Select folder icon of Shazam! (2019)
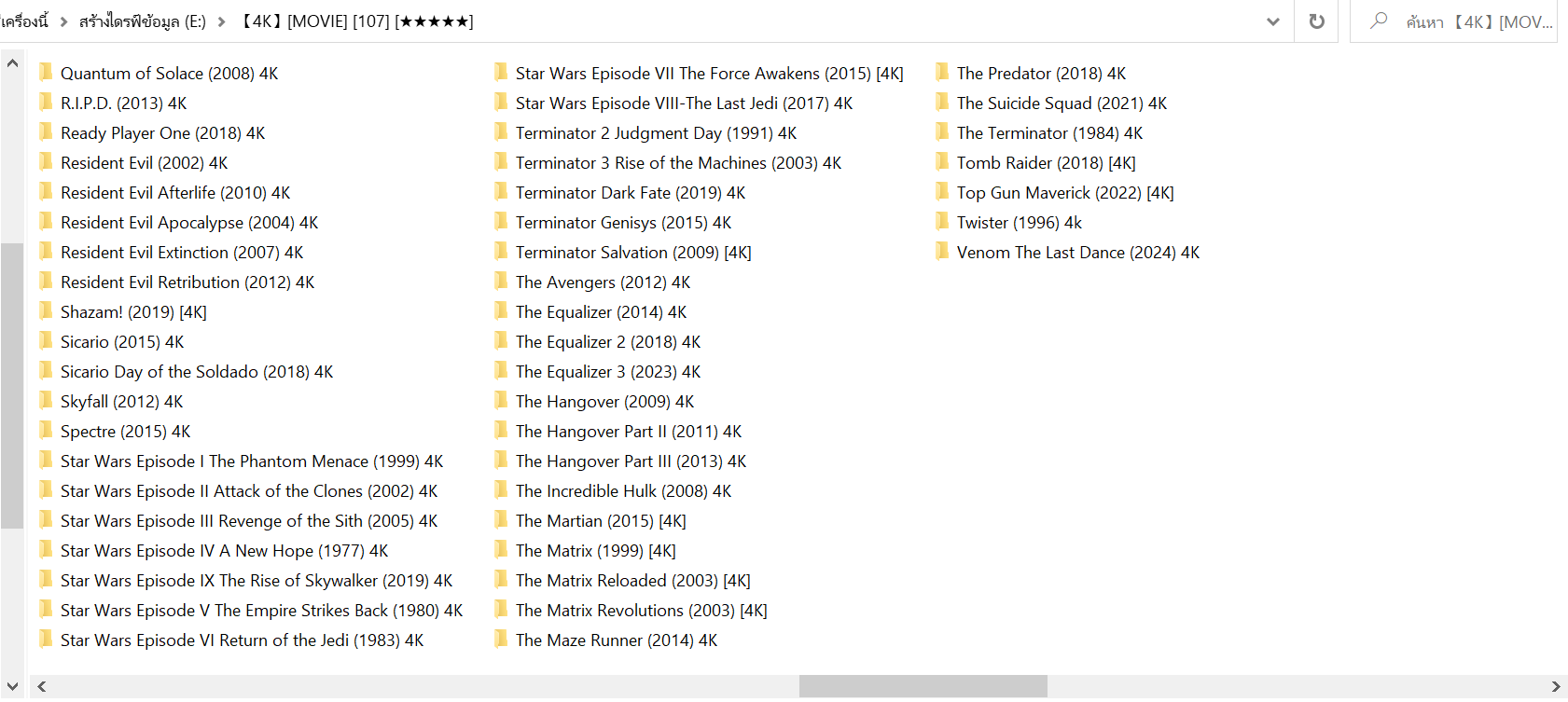This screenshot has width=1568, height=702. pos(46,311)
